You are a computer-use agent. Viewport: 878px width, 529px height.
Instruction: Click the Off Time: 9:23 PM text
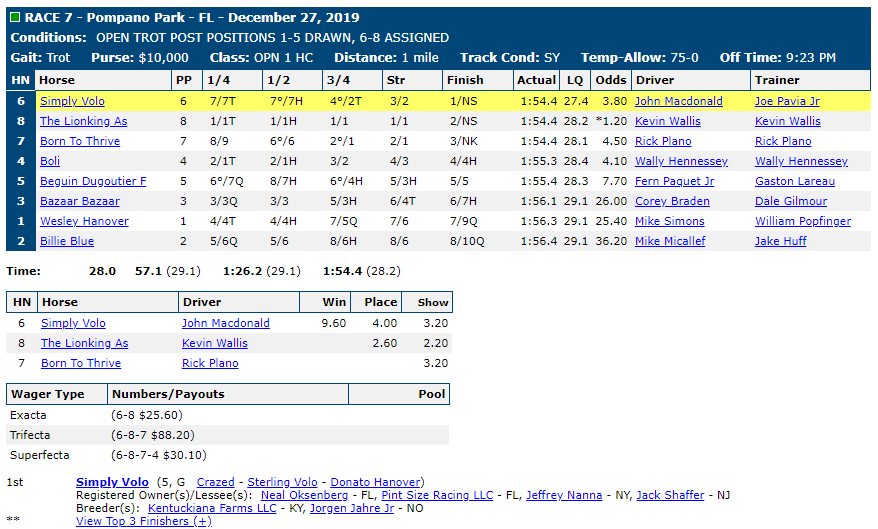(778, 58)
